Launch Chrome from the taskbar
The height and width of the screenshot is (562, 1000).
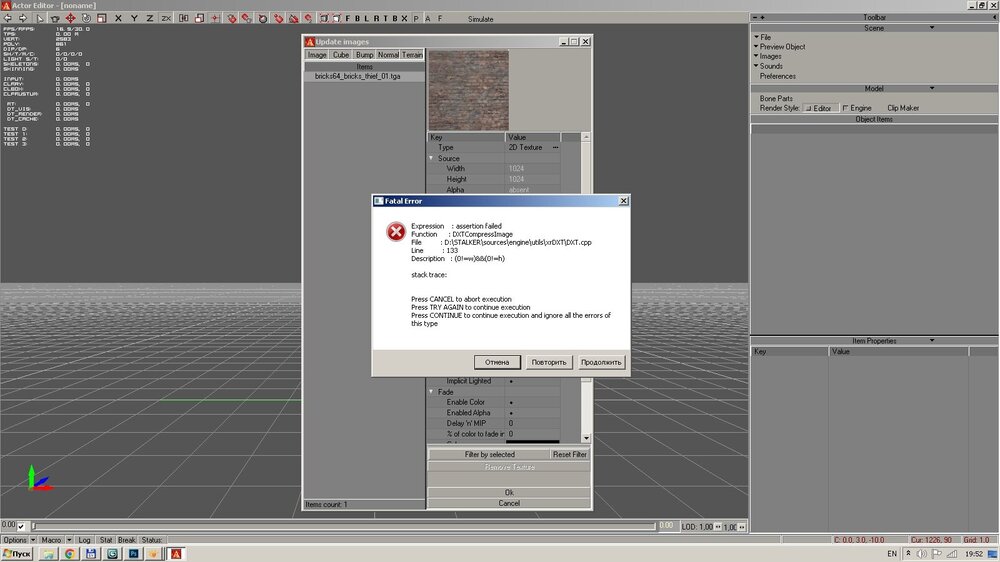click(70, 554)
